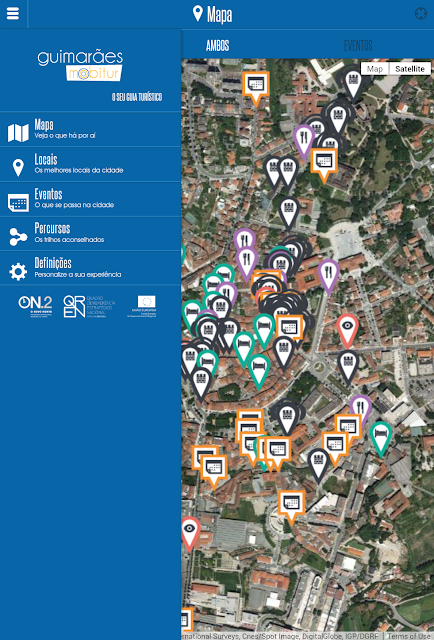Click the red eye marker near roundabout
434x640 pixels.
pyautogui.click(x=347, y=330)
